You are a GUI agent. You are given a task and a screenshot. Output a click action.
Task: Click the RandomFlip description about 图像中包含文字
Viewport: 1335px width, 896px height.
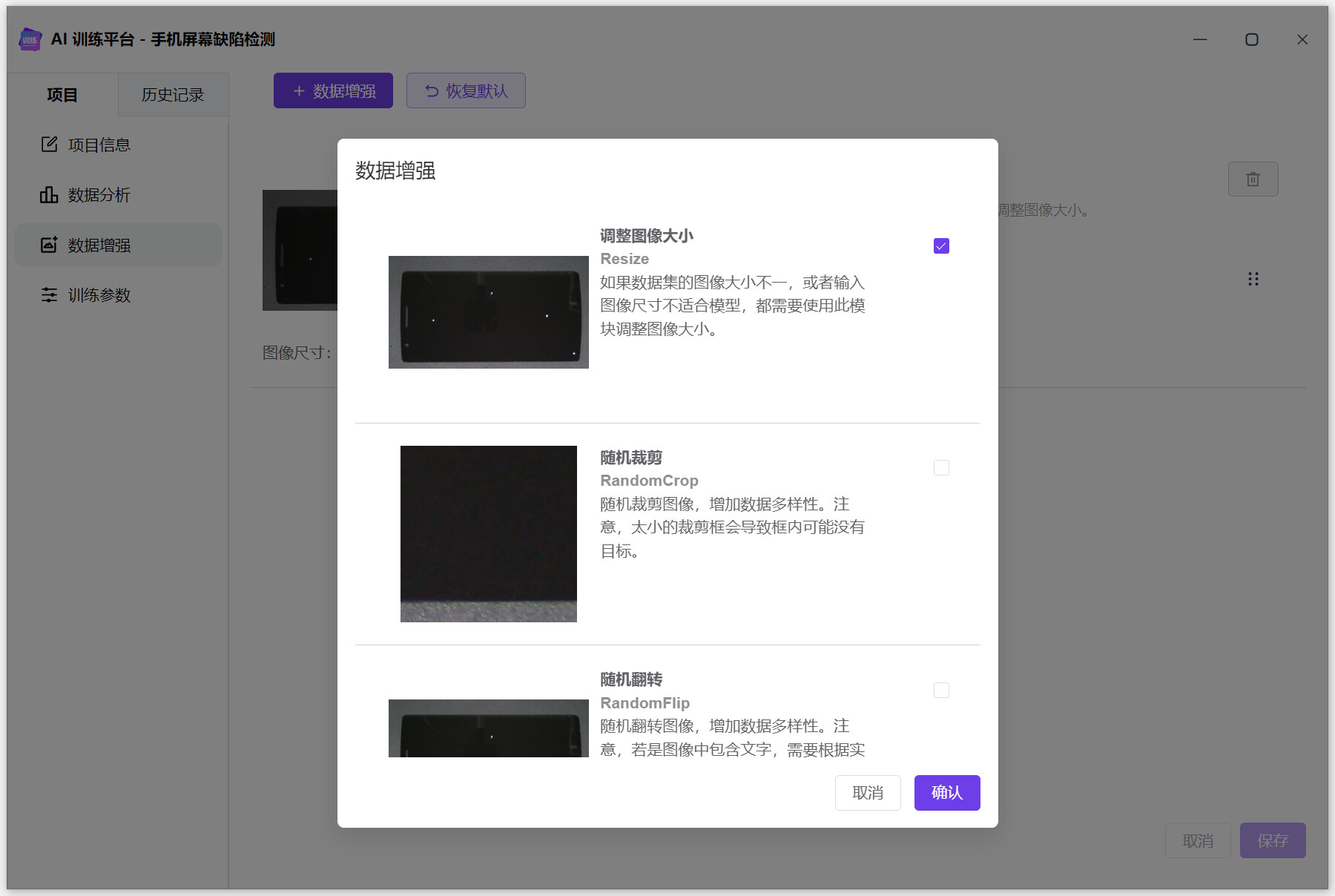[x=733, y=737]
